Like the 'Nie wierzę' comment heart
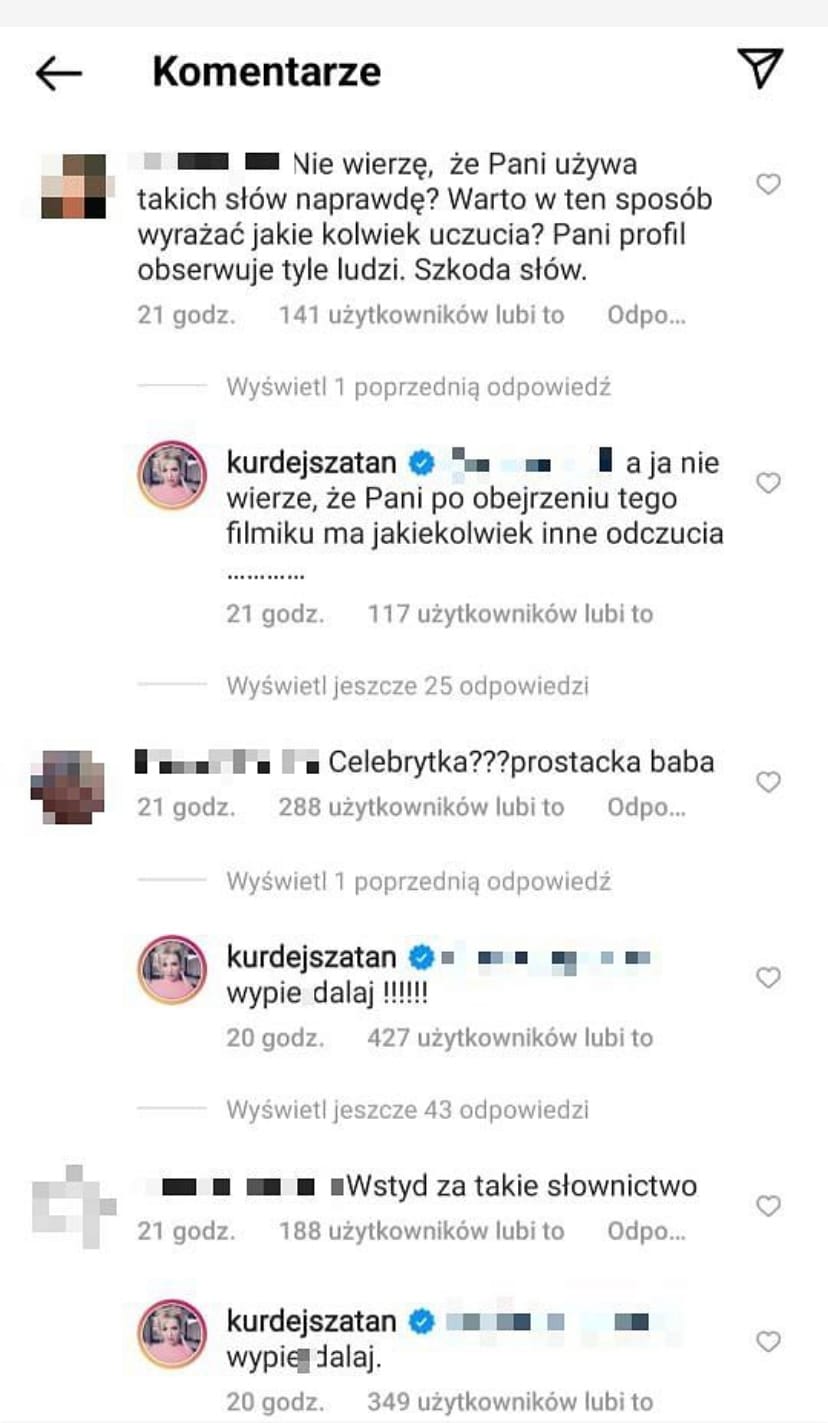This screenshot has height=1423, width=828. [x=768, y=184]
